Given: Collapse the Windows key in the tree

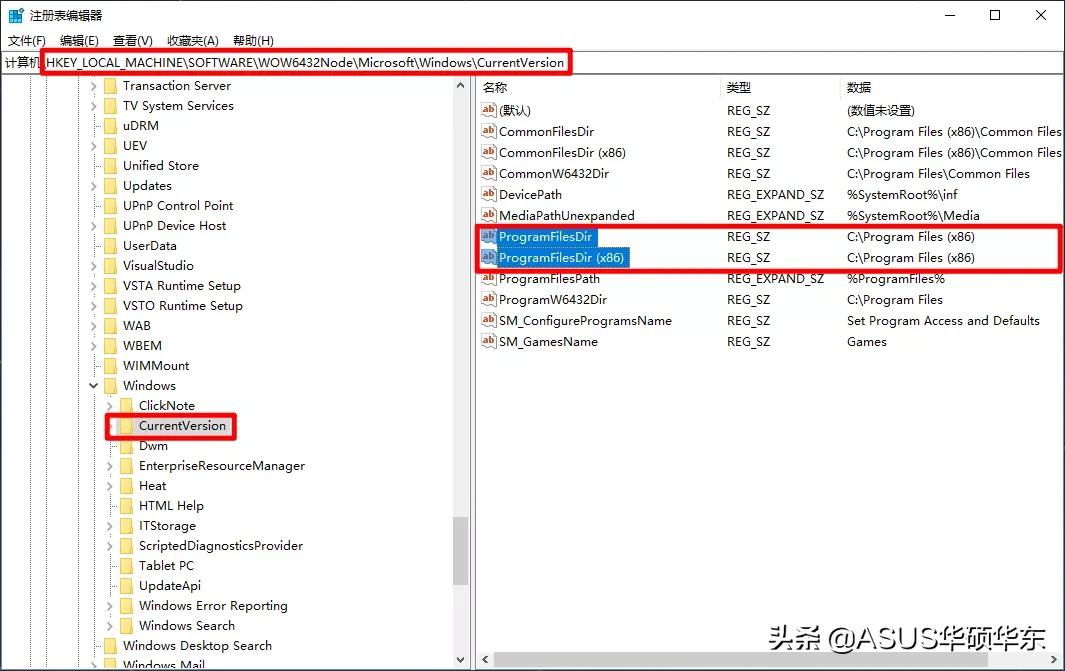Looking at the screenshot, I should 93,385.
